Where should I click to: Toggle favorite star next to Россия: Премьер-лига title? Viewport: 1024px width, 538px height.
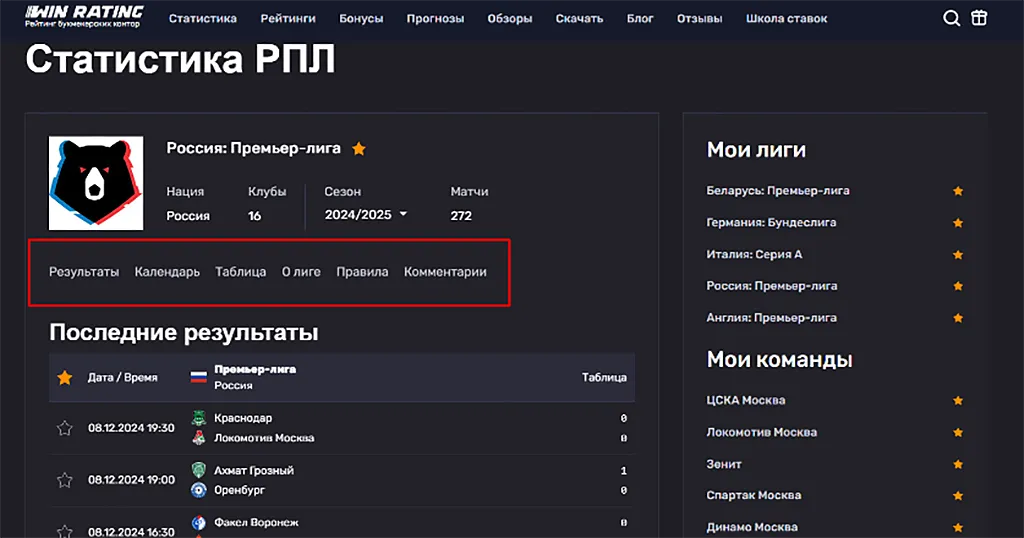point(359,149)
